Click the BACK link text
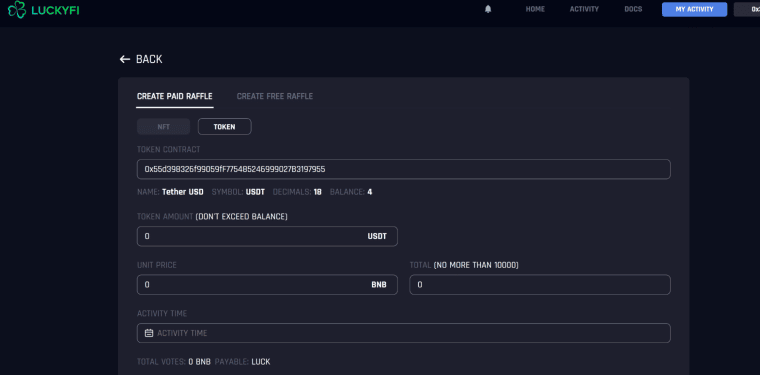This screenshot has width=760, height=375. point(149,59)
